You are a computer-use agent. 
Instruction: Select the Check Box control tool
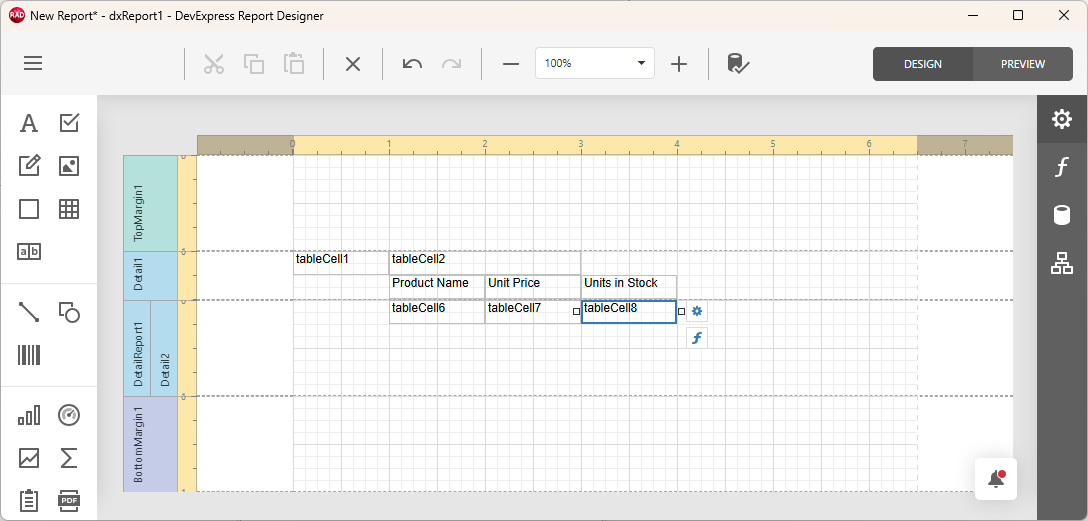[69, 123]
